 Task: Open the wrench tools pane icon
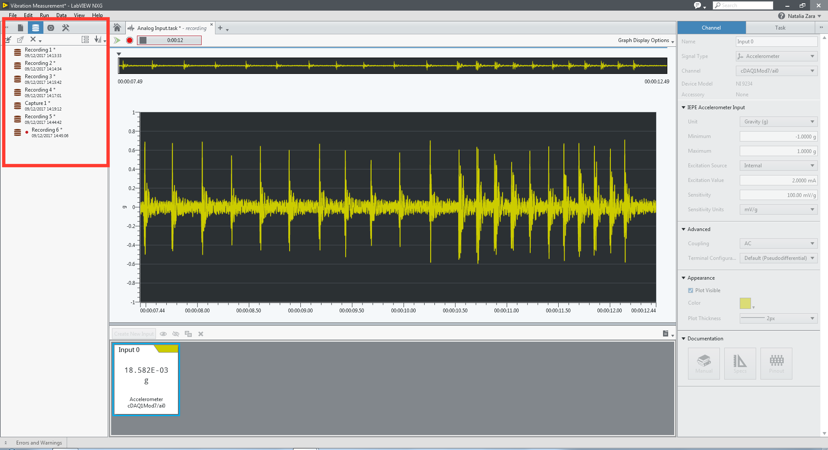[66, 28]
